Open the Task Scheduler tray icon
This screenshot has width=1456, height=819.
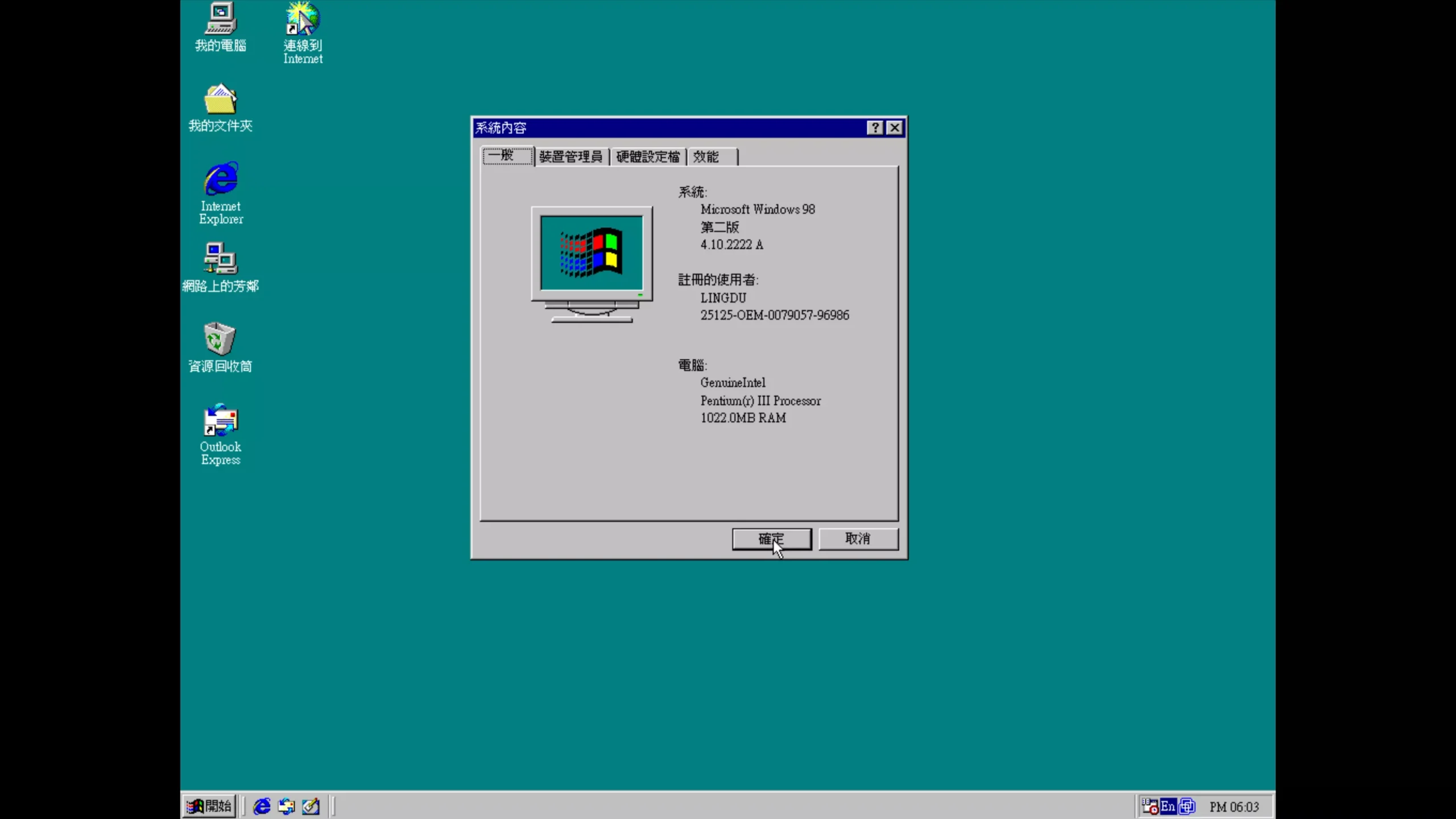point(1150,806)
